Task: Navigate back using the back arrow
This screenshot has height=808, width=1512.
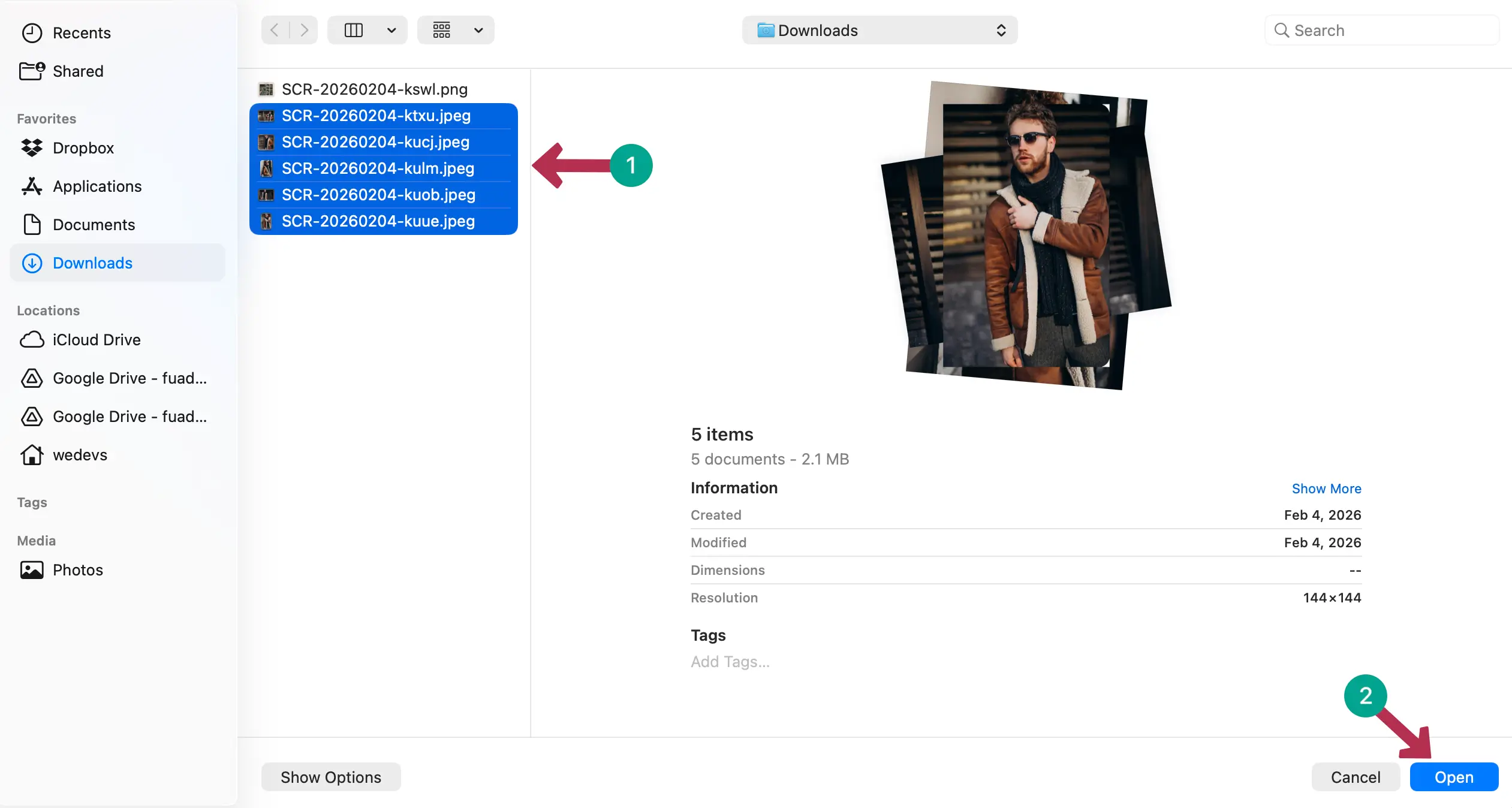Action: [x=274, y=29]
